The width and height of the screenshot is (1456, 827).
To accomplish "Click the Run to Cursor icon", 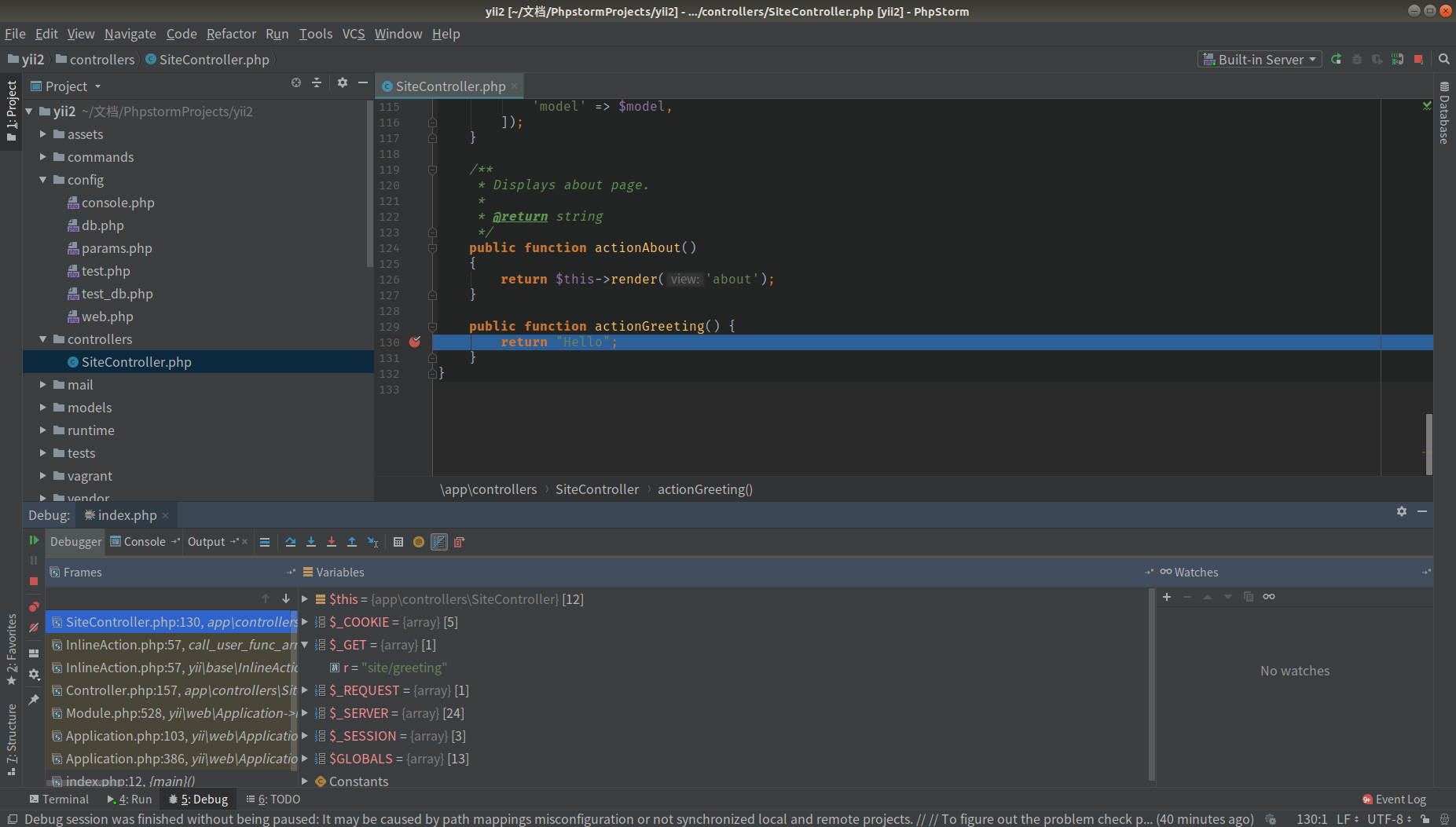I will click(x=373, y=542).
